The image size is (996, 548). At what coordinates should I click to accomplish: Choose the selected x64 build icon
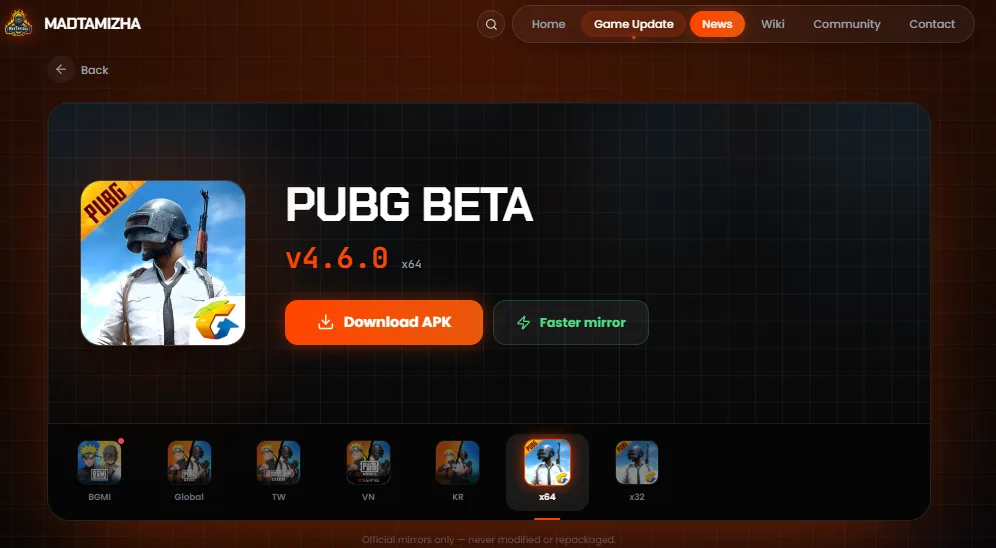point(548,463)
